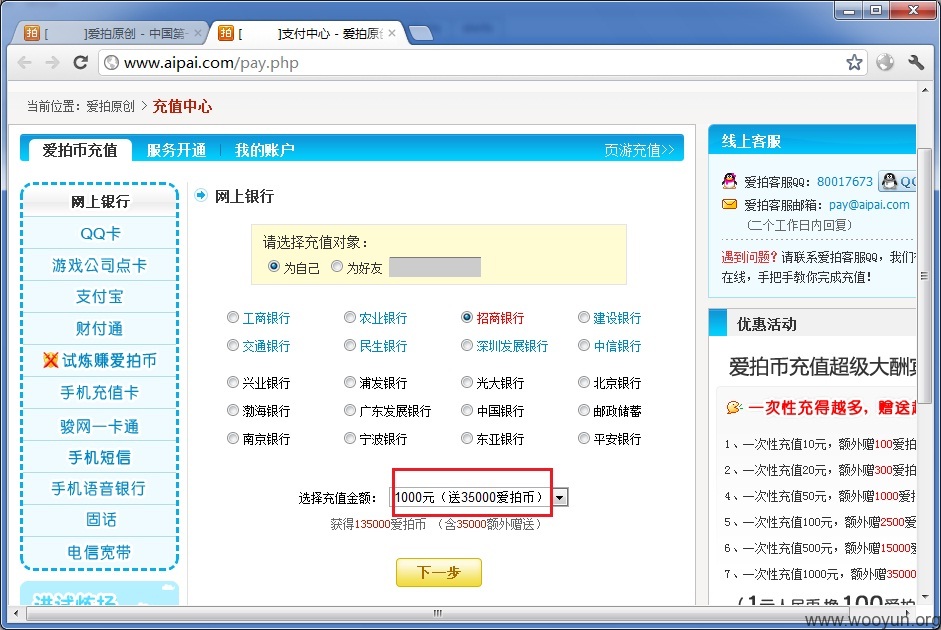Click the globe extension icon
Viewport: 941px width, 630px height.
pyautogui.click(x=885, y=62)
